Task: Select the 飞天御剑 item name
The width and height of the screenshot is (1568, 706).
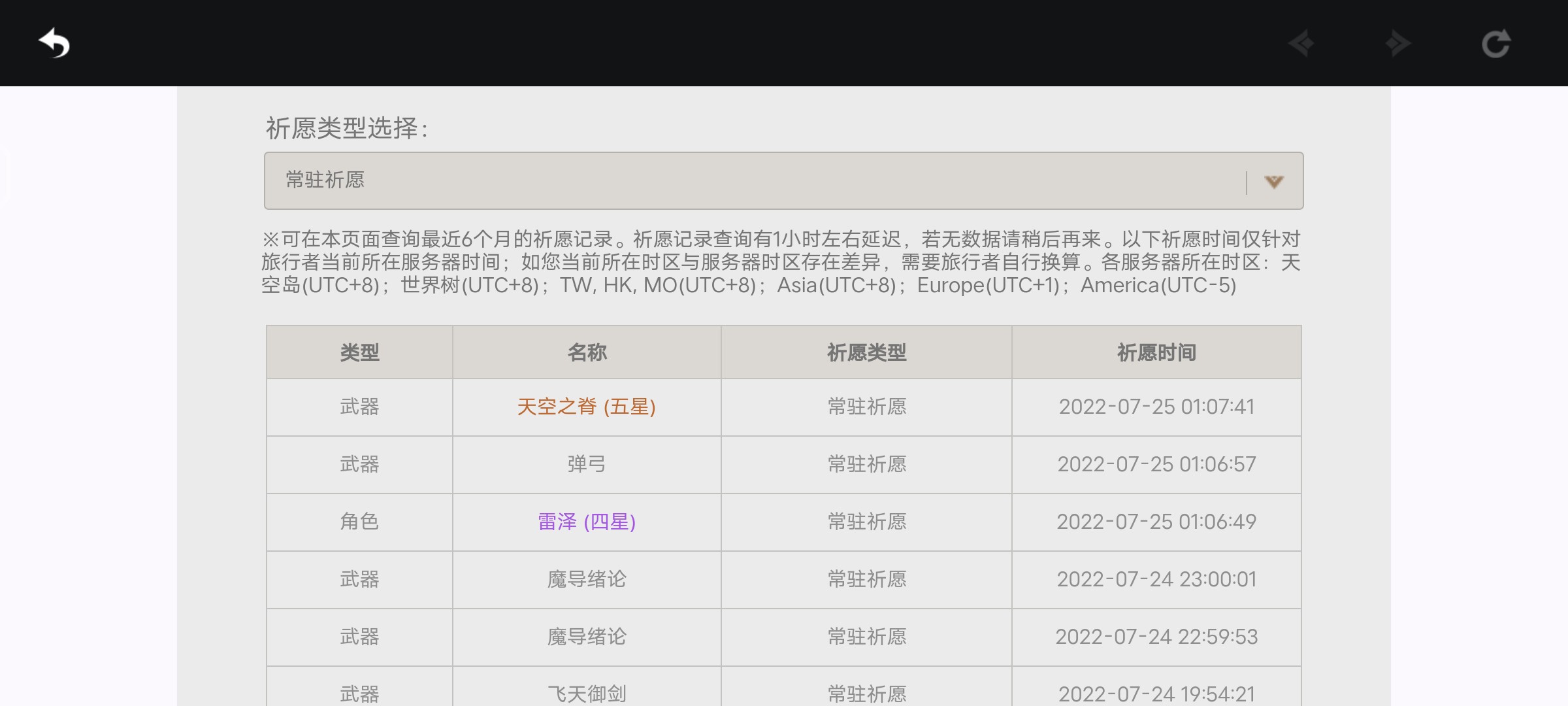Action: tap(587, 694)
